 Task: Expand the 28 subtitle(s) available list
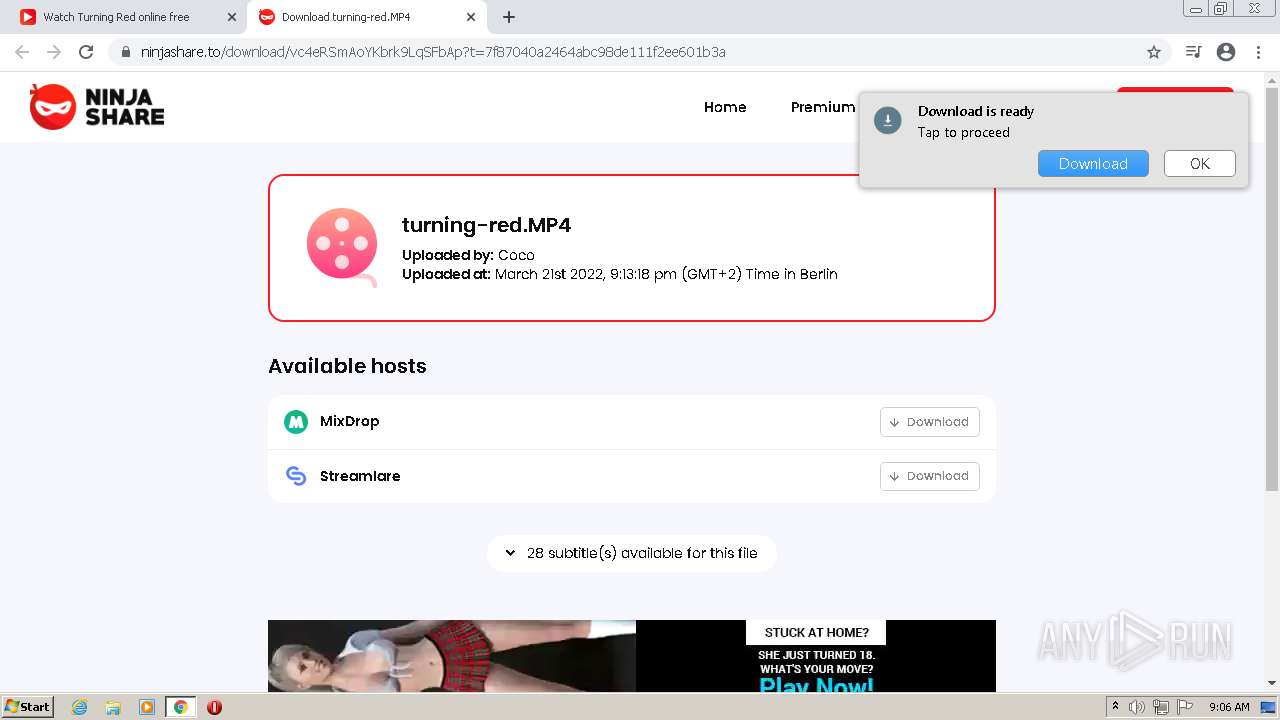(632, 553)
